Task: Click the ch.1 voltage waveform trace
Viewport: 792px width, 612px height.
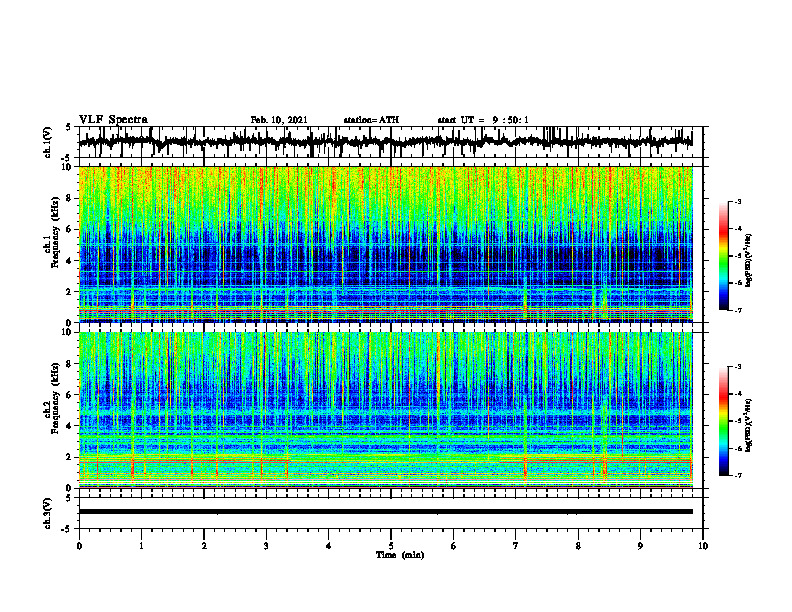Action: pos(385,142)
